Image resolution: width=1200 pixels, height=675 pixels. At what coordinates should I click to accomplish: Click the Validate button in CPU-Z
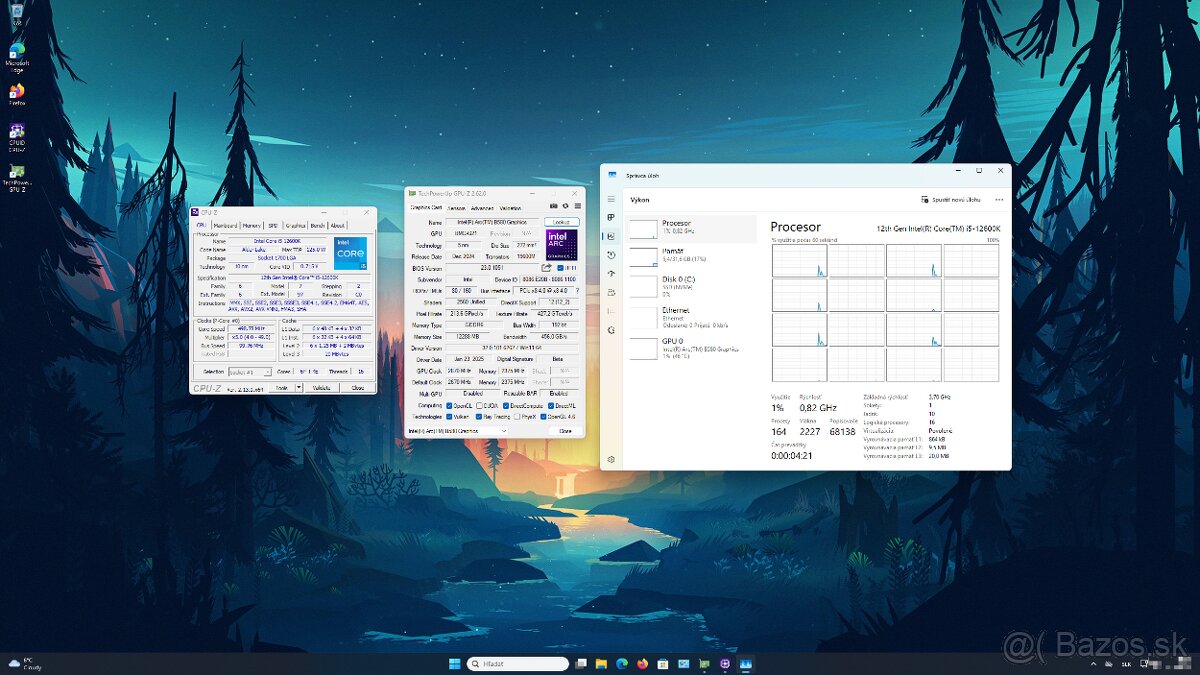tap(321, 388)
